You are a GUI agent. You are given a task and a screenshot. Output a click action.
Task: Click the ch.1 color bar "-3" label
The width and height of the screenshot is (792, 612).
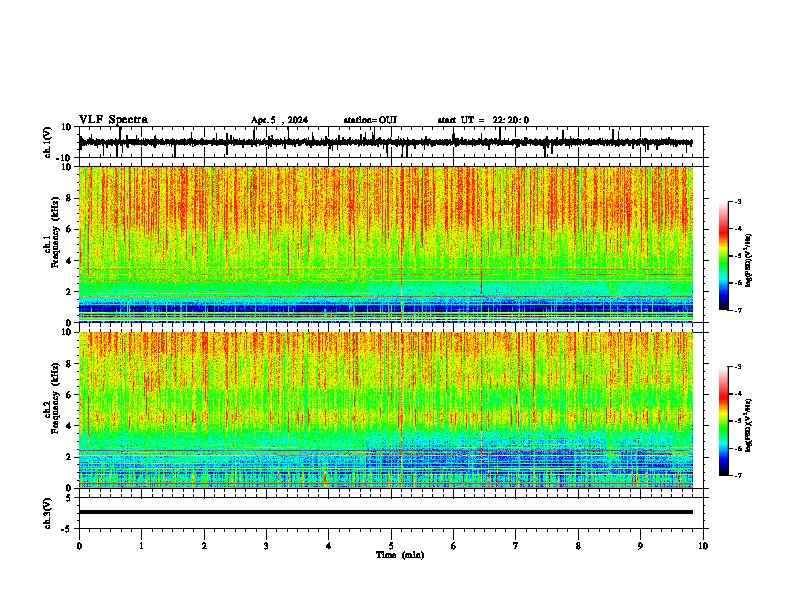point(738,202)
